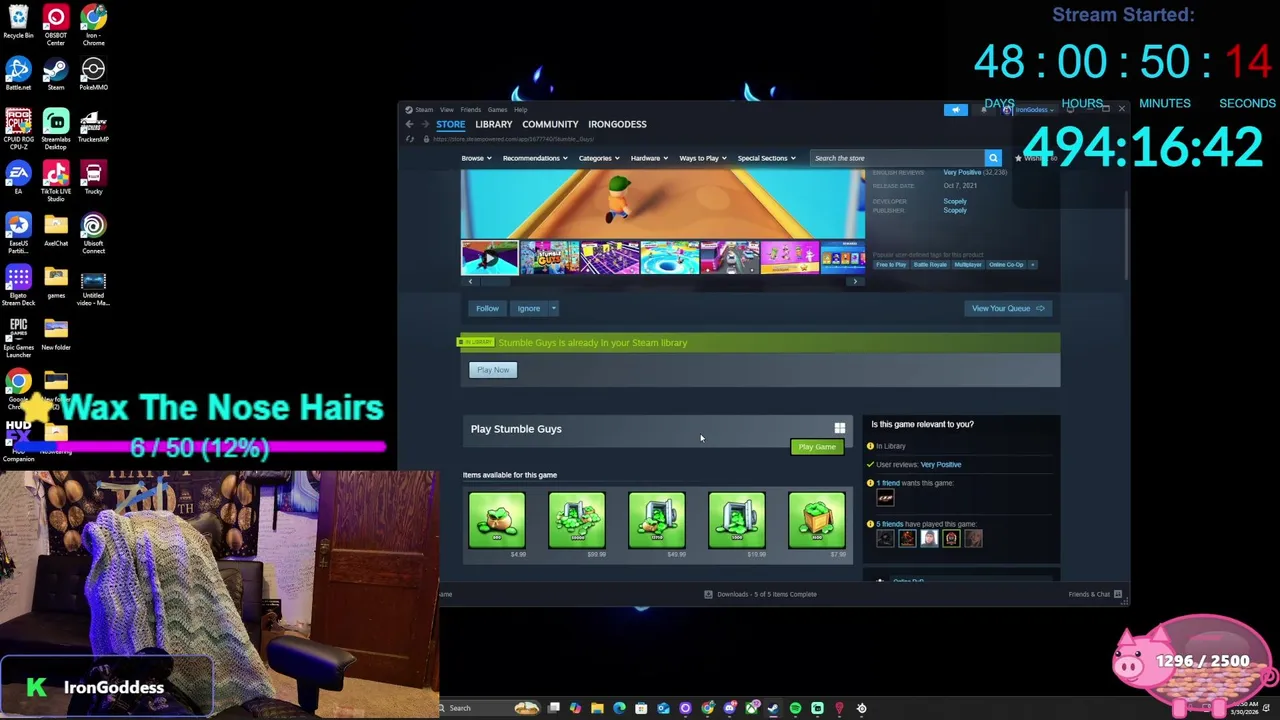
Task: Launch Streamlabs Desktop shortcut
Action: (56, 129)
